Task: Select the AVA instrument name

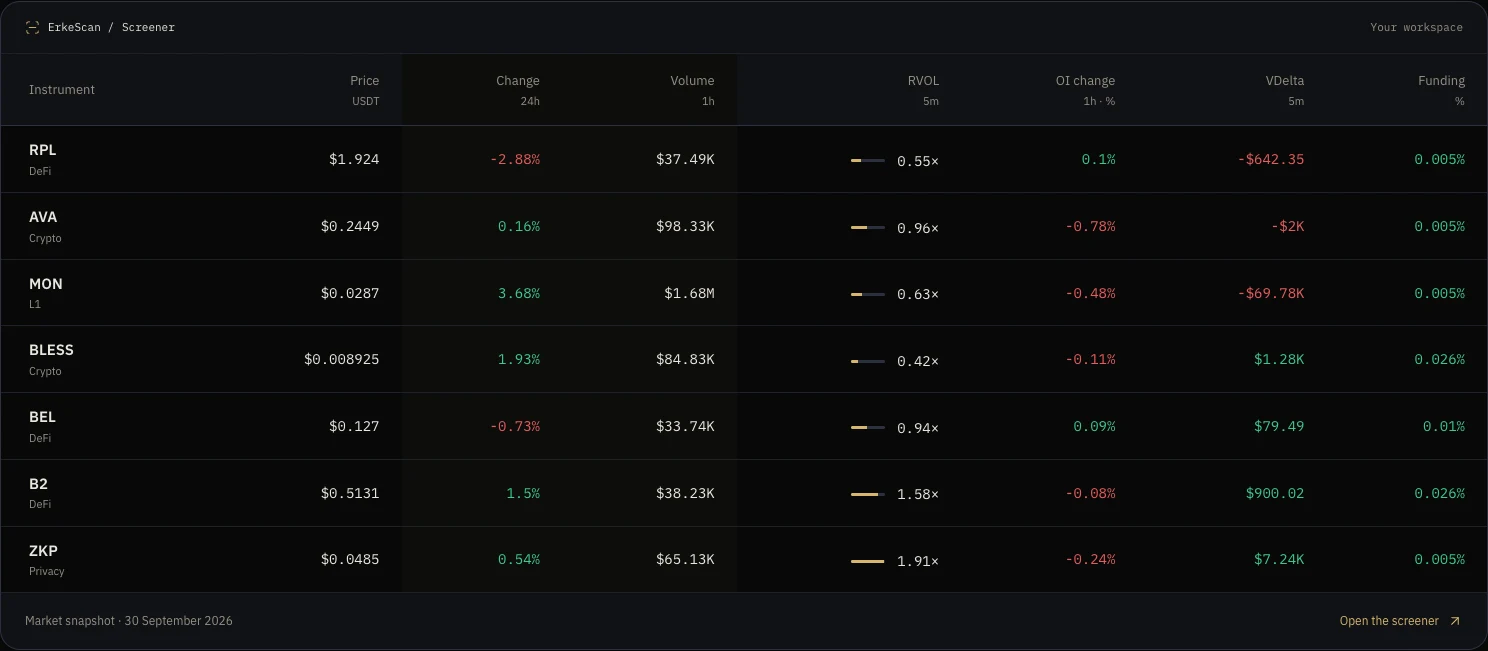Action: click(x=43, y=217)
